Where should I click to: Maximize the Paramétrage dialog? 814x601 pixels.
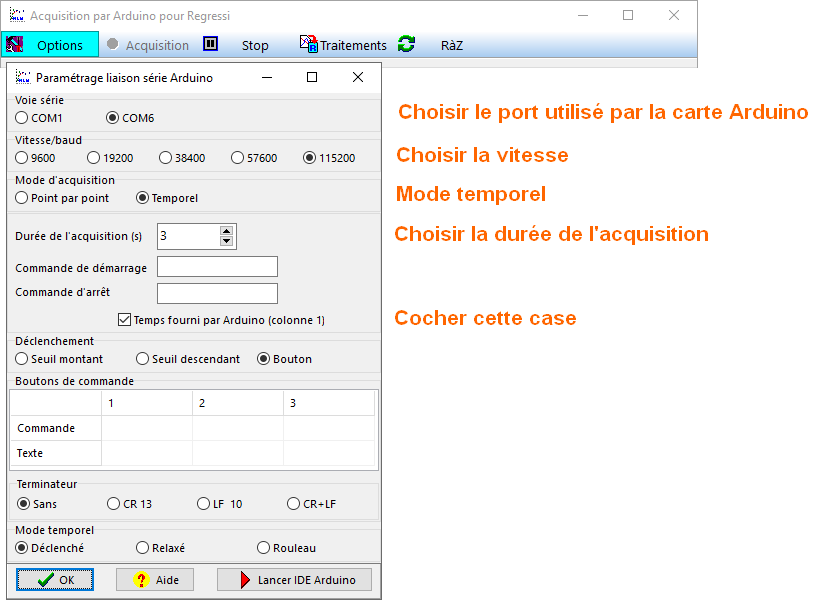point(312,77)
